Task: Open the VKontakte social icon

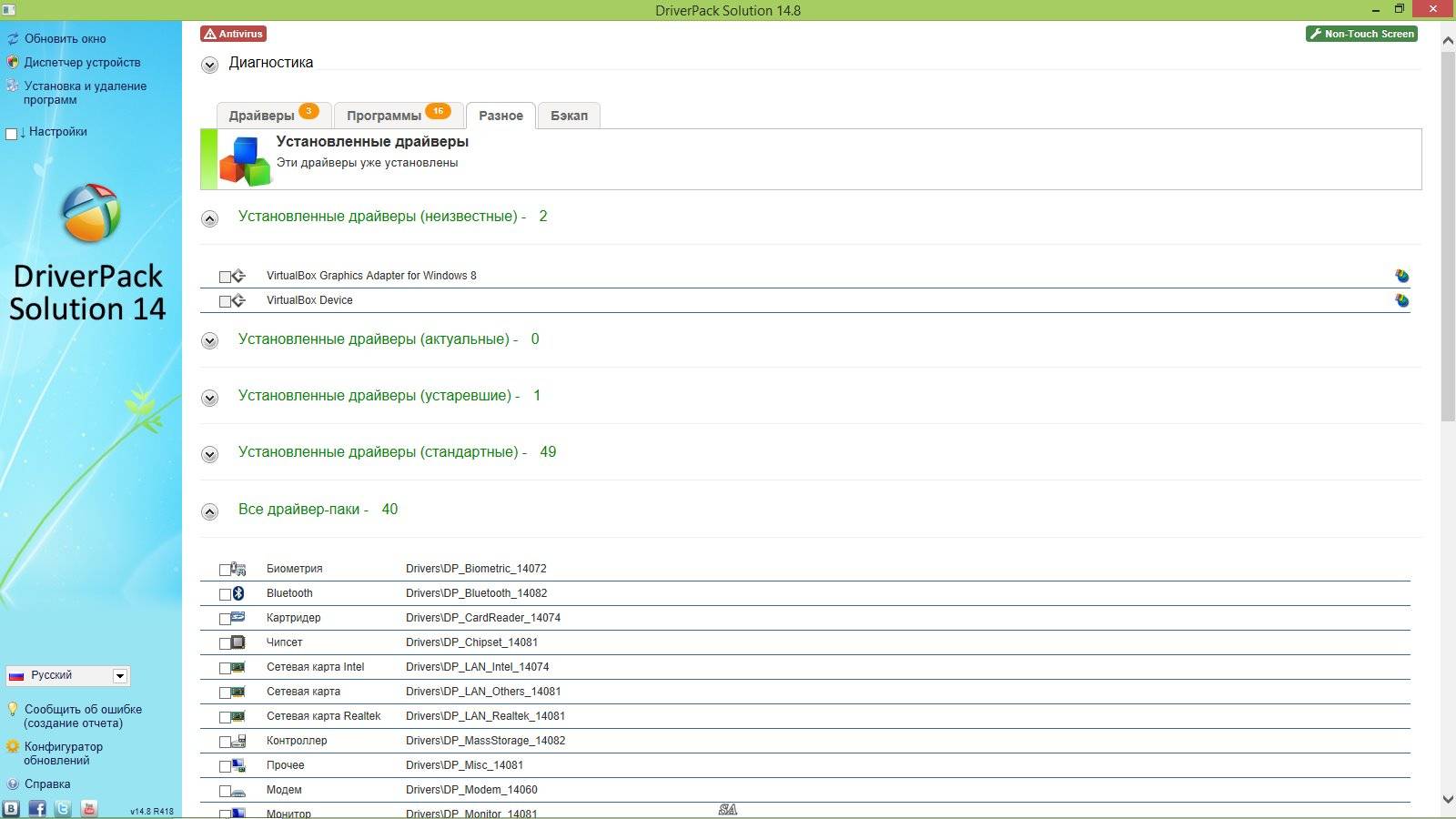Action: [x=11, y=808]
